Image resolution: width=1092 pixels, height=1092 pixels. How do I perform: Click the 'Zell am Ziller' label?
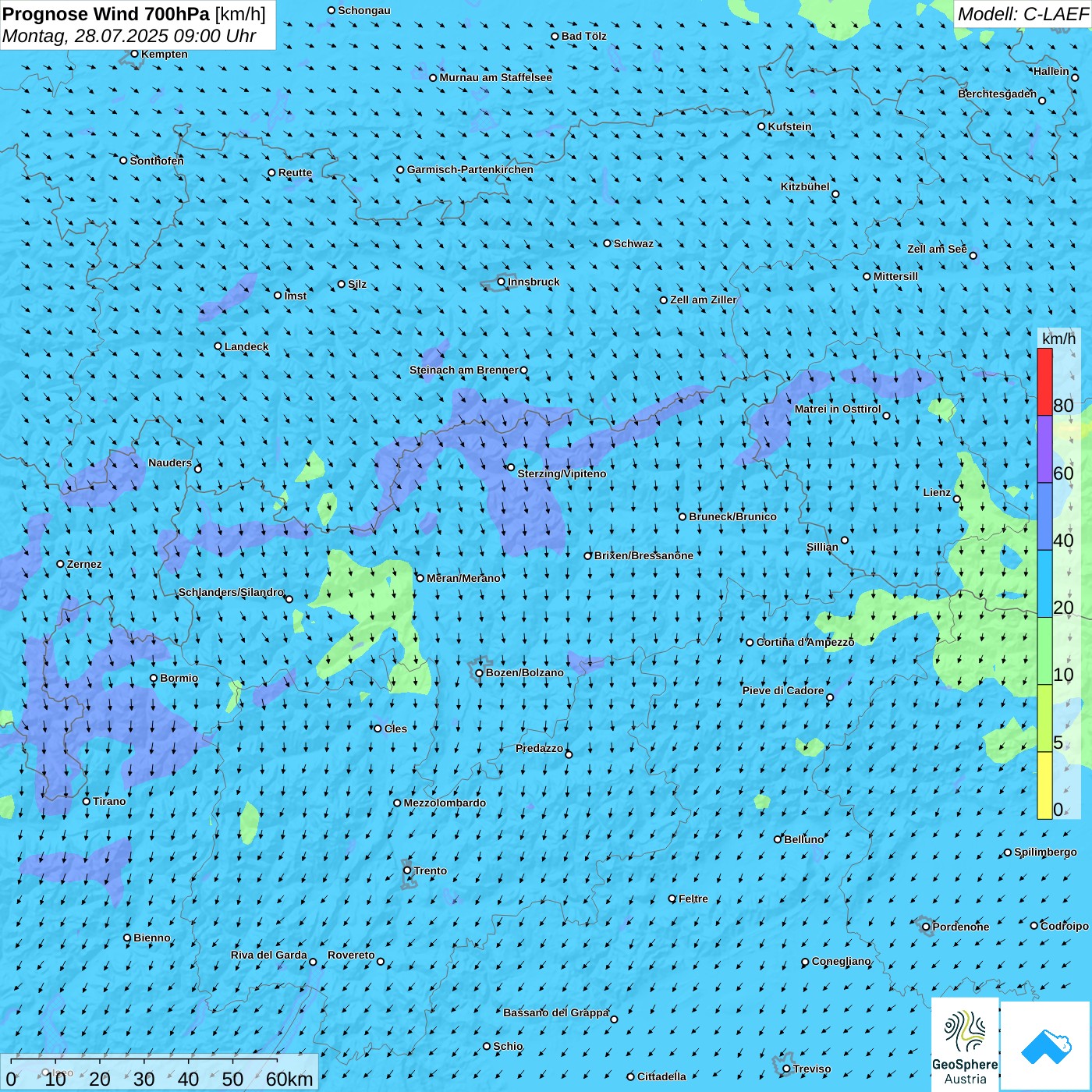point(704,300)
